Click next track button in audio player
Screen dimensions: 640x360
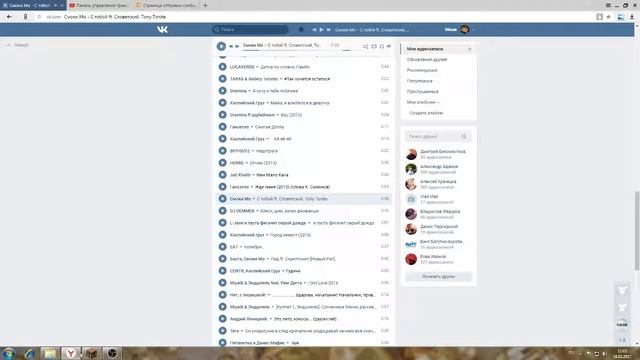(x=237, y=46)
